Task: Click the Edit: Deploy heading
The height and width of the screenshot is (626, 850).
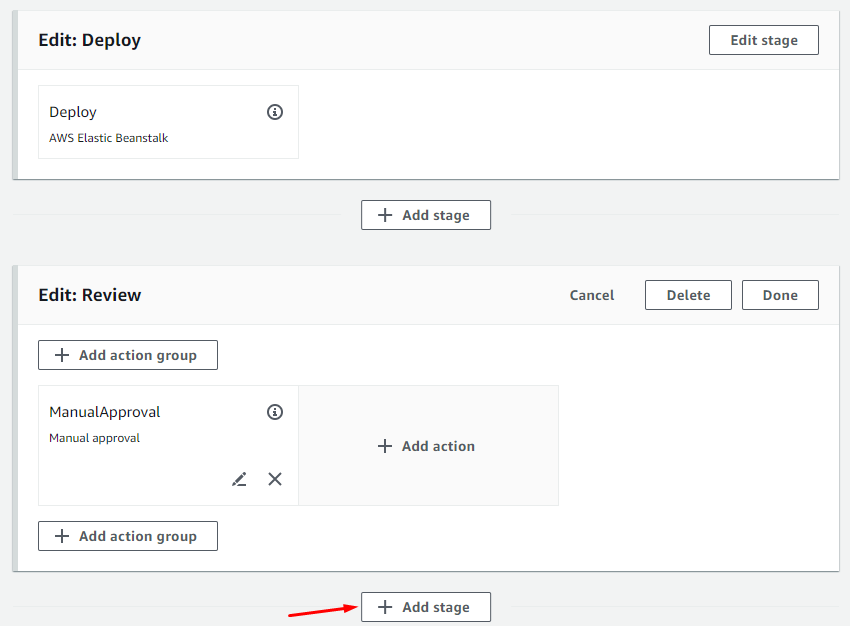Action: click(x=90, y=41)
